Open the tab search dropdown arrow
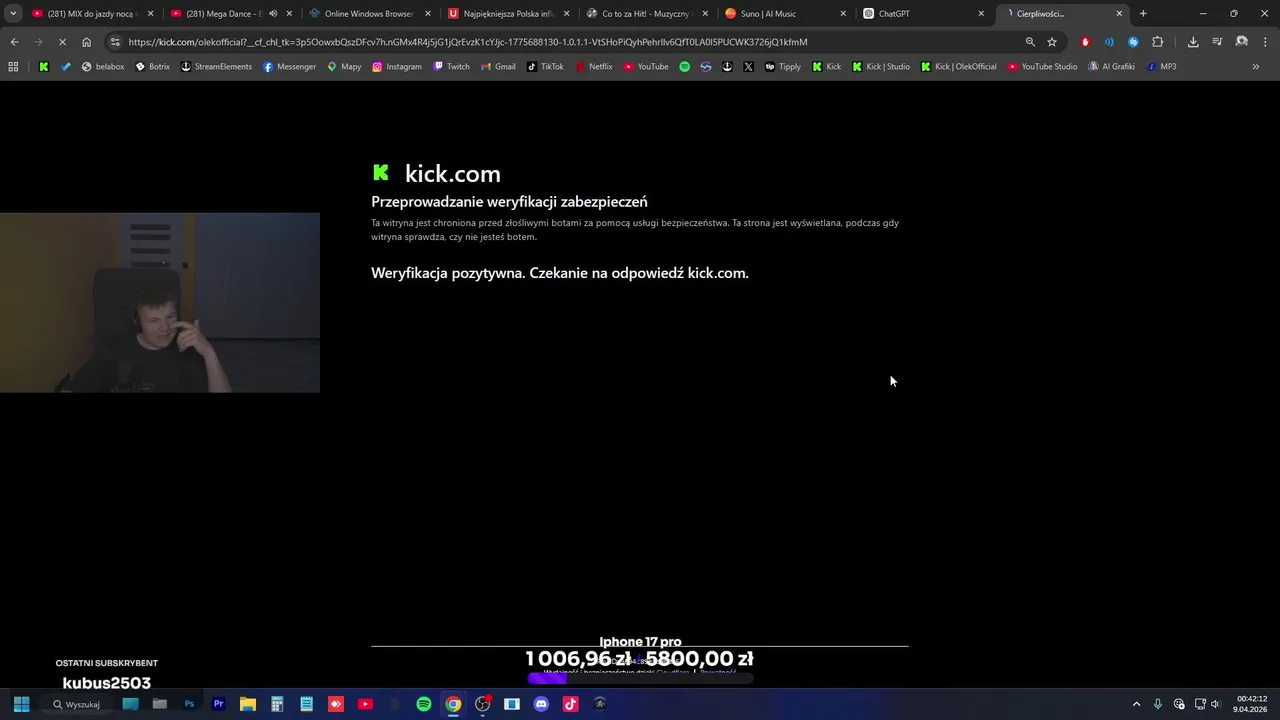The width and height of the screenshot is (1280, 720). pos(13,14)
